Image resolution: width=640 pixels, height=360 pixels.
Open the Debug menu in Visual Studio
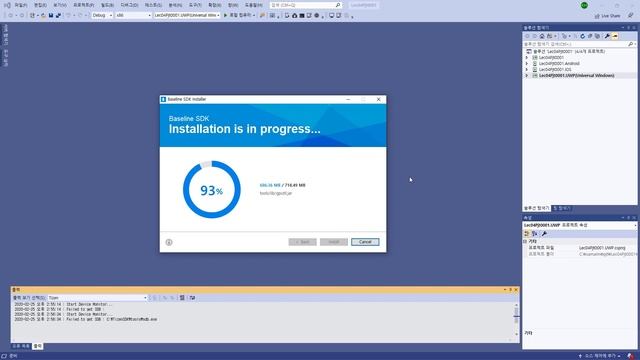129,5
